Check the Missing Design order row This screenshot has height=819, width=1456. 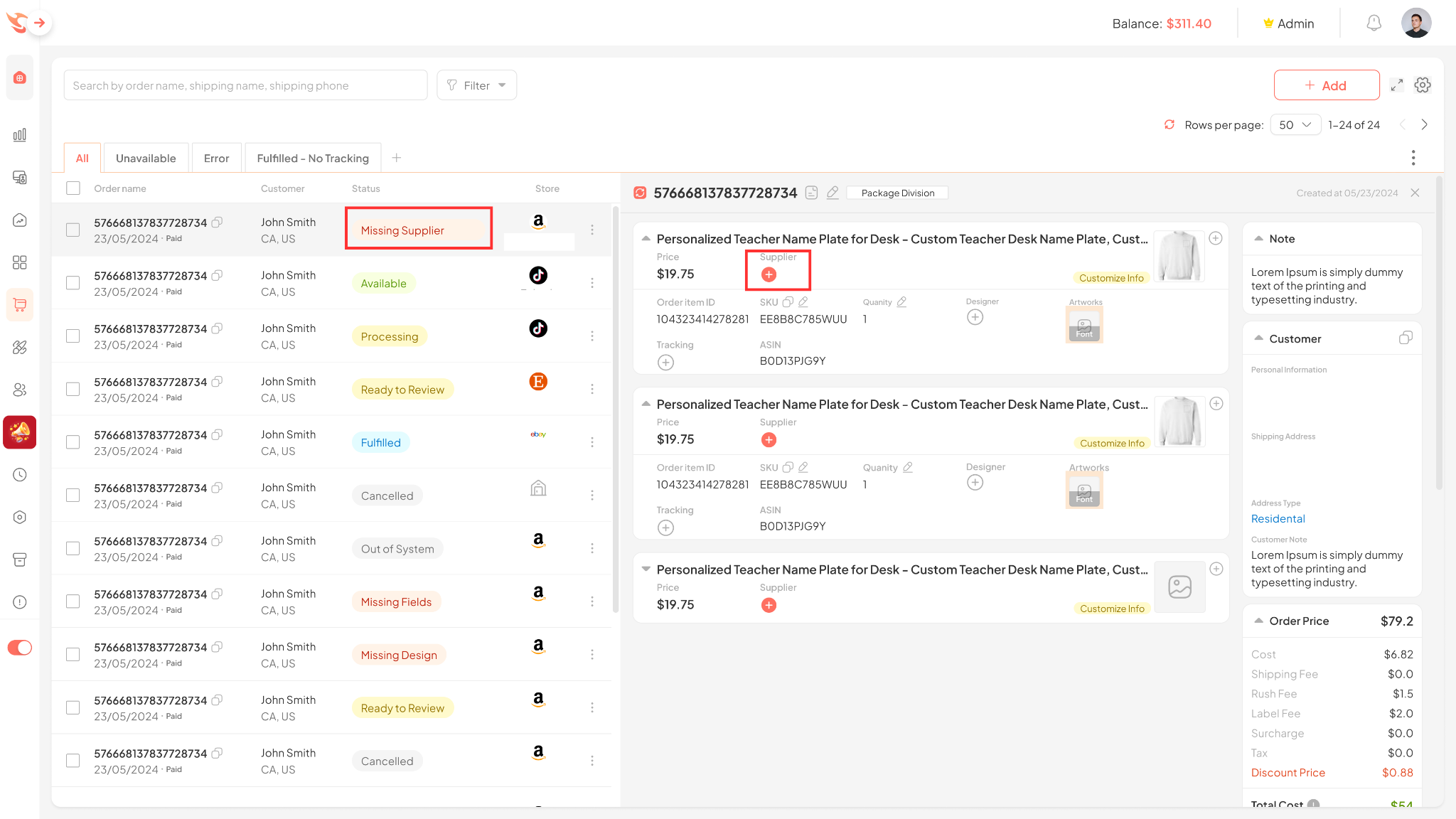coord(73,654)
